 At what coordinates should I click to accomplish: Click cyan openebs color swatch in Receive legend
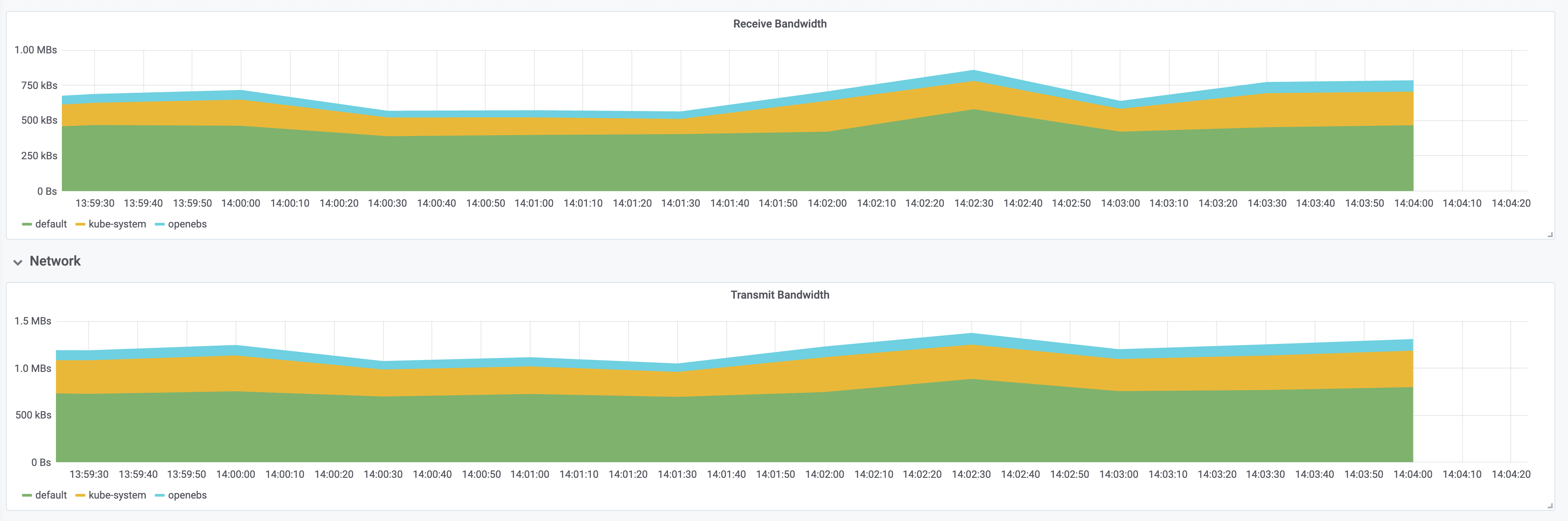pyautogui.click(x=159, y=224)
